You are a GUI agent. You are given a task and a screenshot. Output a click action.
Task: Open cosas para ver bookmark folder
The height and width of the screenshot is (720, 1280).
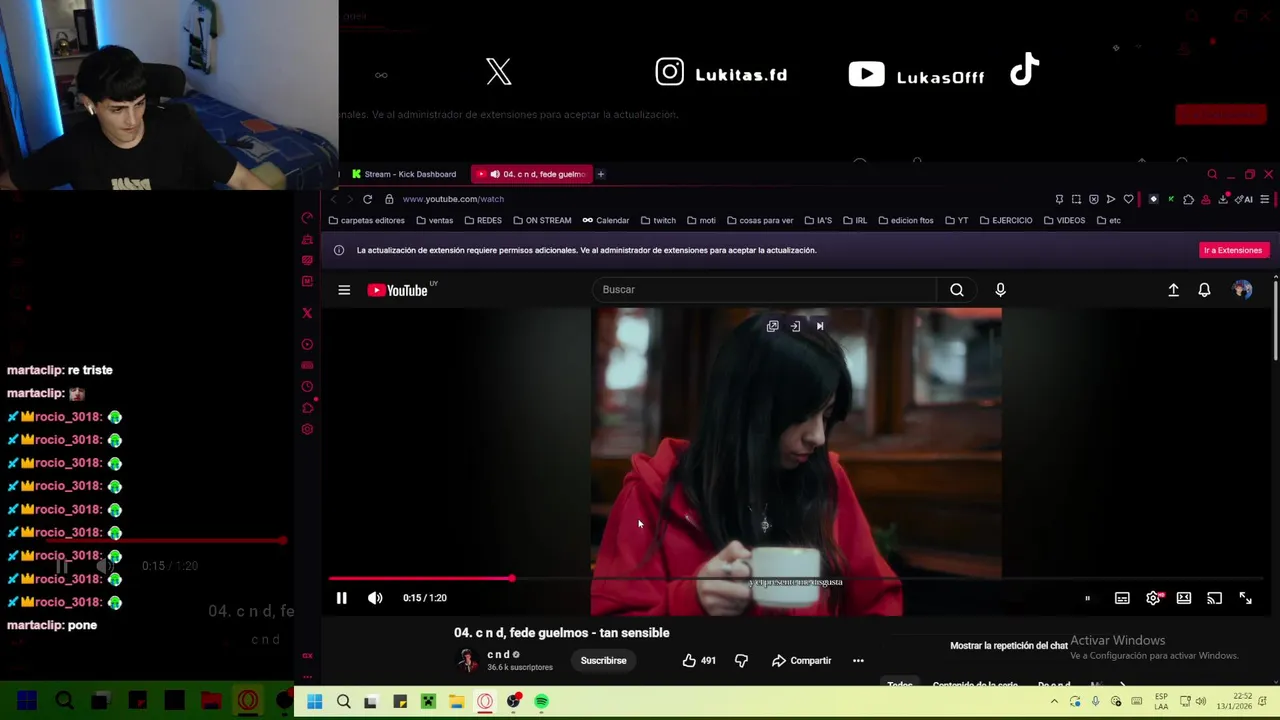760,220
